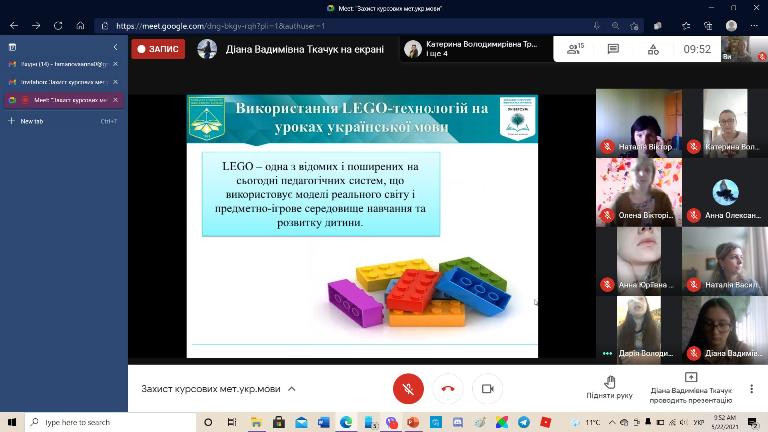768x432 pixels.
Task: Open a New tab
Action: point(63,121)
